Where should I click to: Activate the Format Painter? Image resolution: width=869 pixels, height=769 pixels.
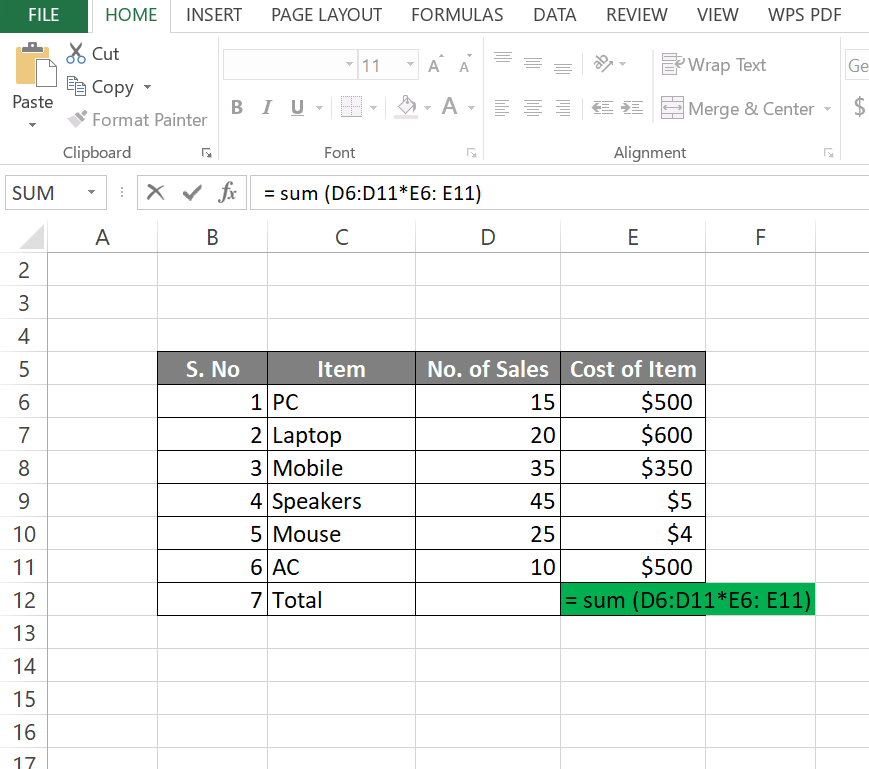137,119
